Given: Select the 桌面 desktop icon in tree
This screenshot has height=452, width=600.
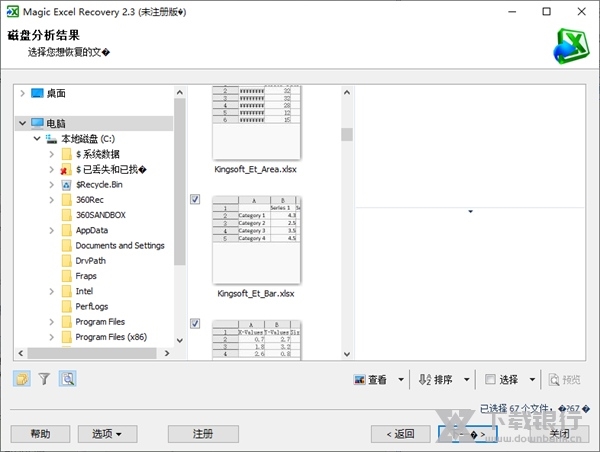Looking at the screenshot, I should (37, 93).
